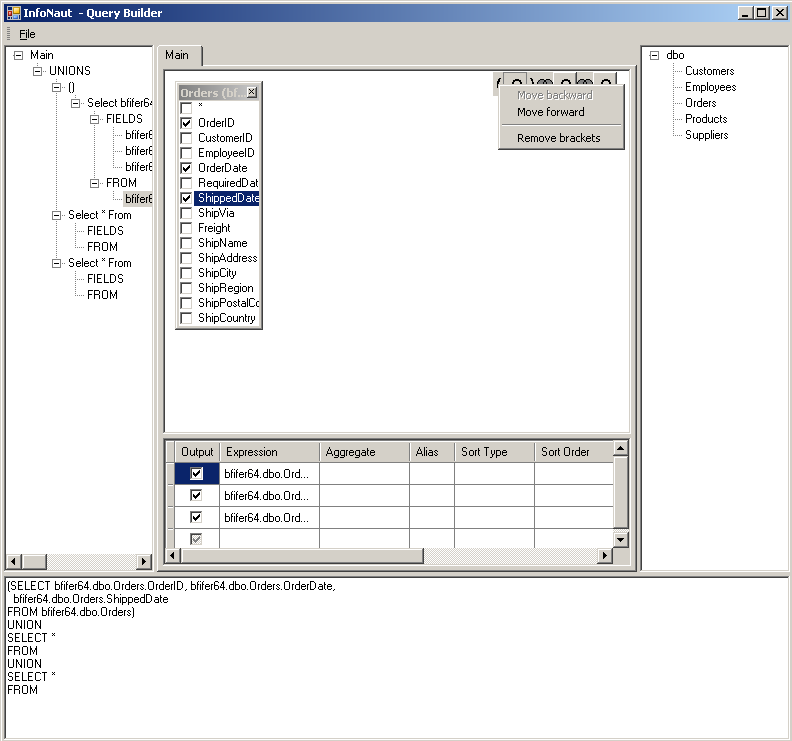Toggle Output checkbox in first grid row
Image resolution: width=792 pixels, height=741 pixels.
(x=196, y=473)
